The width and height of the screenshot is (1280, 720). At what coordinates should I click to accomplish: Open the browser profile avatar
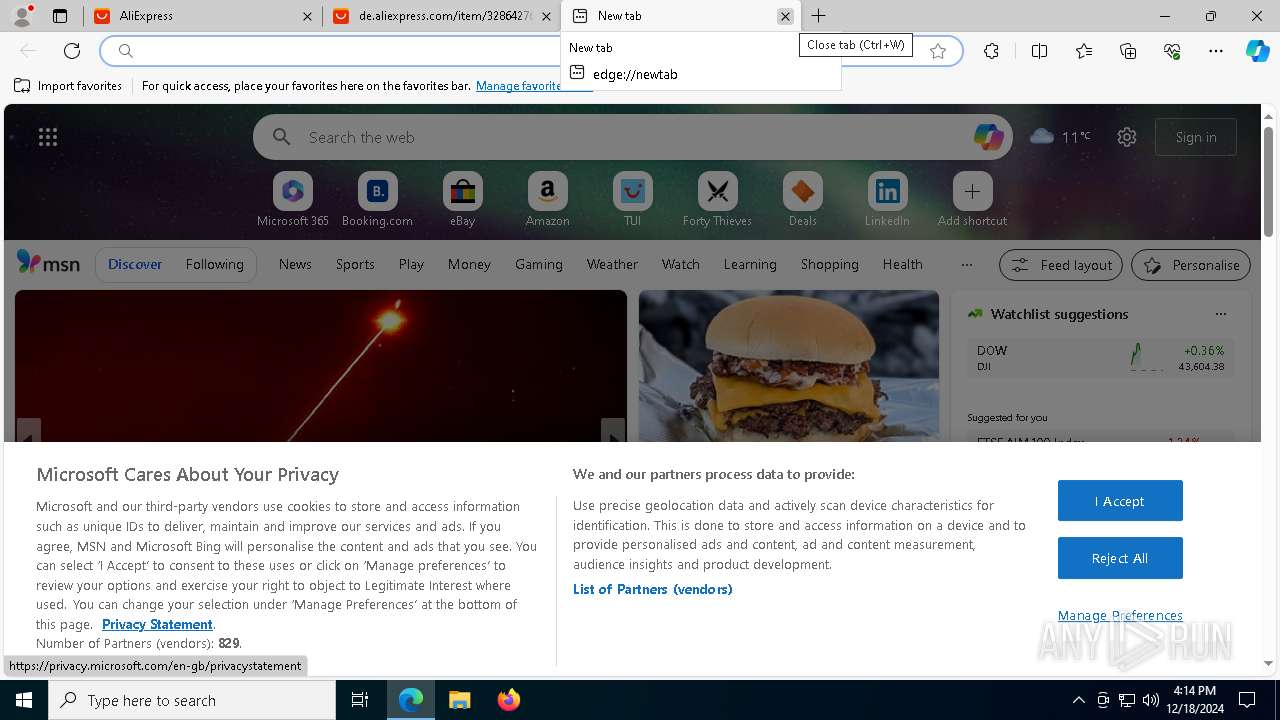pyautogui.click(x=22, y=16)
